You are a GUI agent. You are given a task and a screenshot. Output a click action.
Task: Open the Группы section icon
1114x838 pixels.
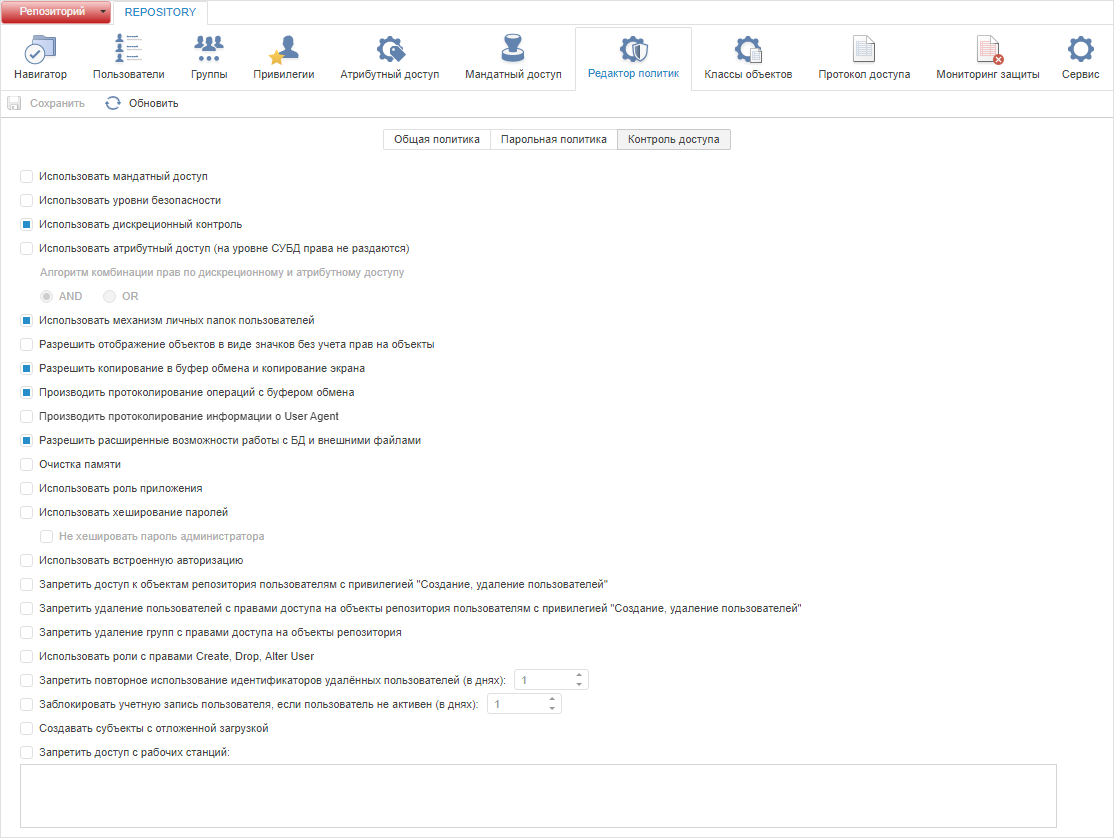(x=209, y=48)
